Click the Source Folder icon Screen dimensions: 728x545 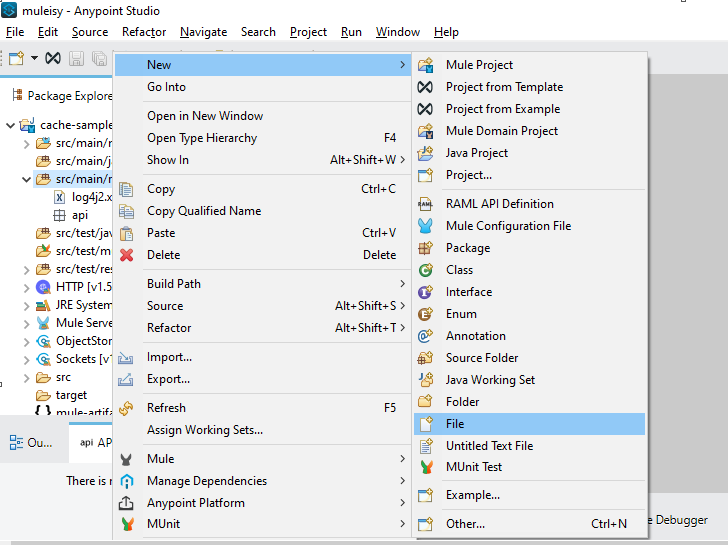click(x=425, y=358)
